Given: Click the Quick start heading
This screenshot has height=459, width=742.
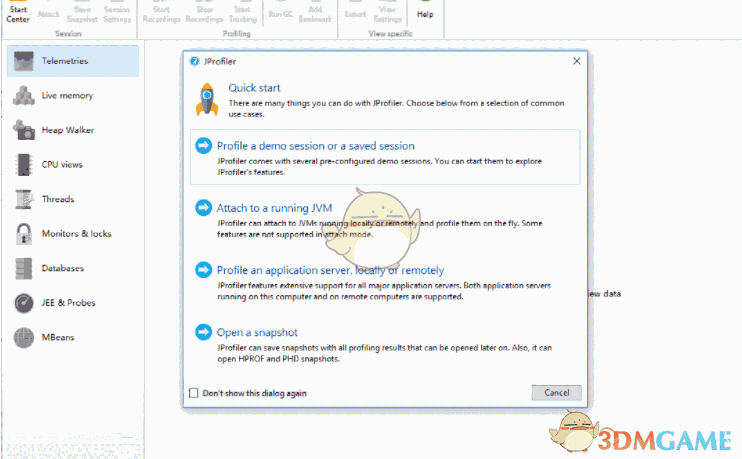Looking at the screenshot, I should (254, 88).
